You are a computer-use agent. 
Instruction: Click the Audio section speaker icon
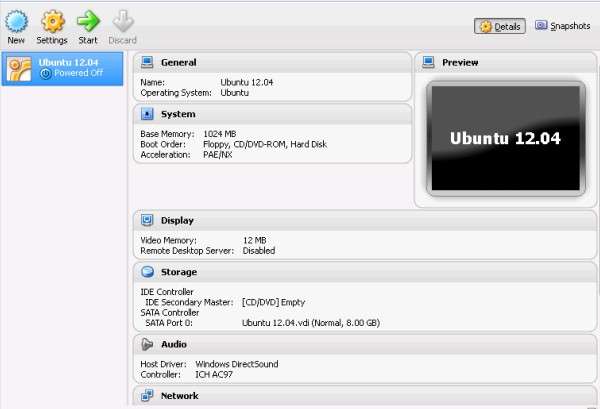coord(147,344)
